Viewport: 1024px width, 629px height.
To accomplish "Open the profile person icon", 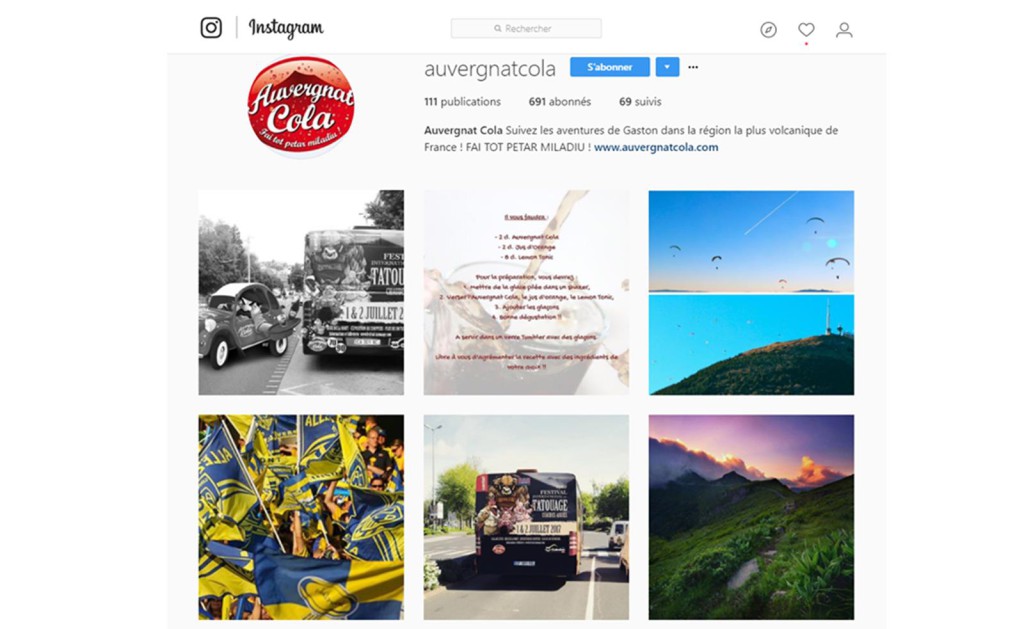I will [x=844, y=29].
